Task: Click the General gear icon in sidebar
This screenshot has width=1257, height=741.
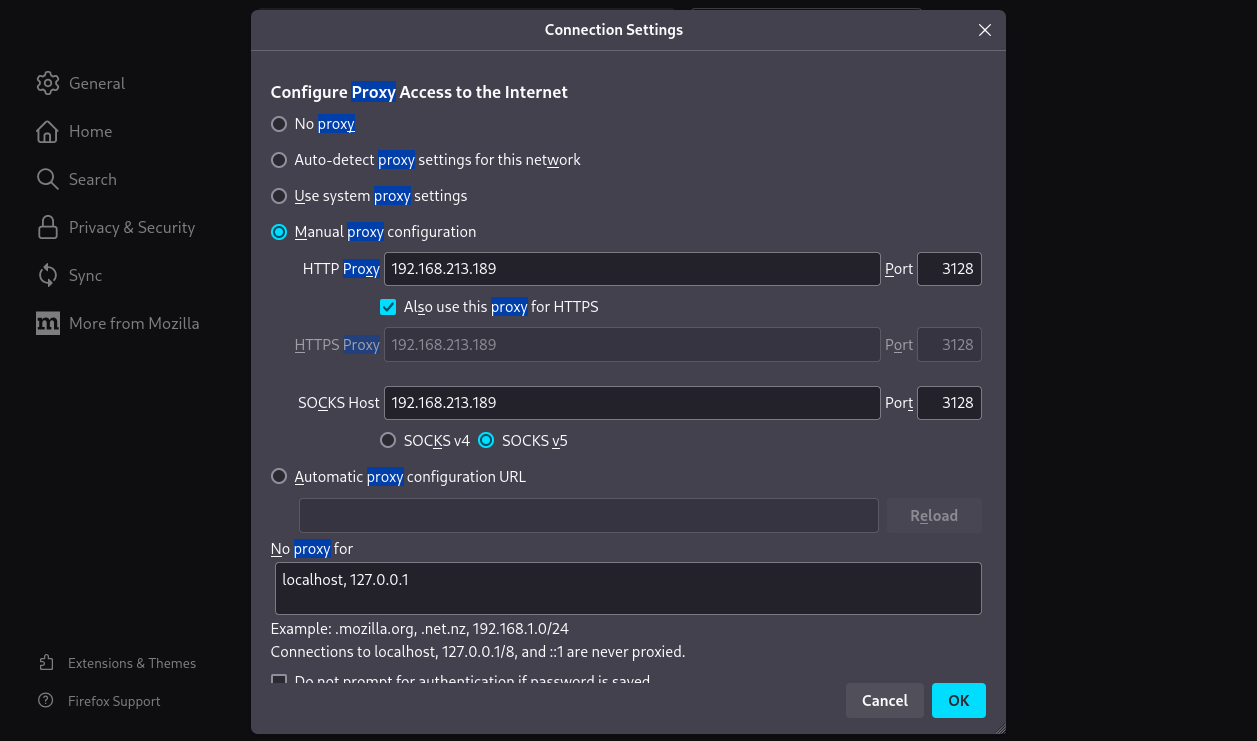Action: pyautogui.click(x=47, y=83)
